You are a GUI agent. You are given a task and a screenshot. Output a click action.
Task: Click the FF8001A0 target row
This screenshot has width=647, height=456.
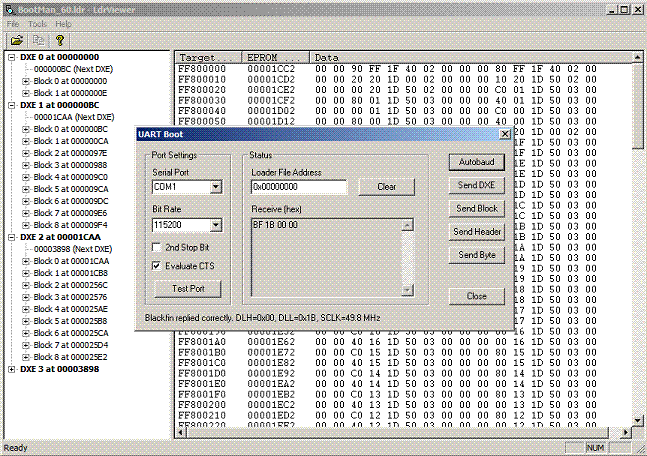coord(202,342)
